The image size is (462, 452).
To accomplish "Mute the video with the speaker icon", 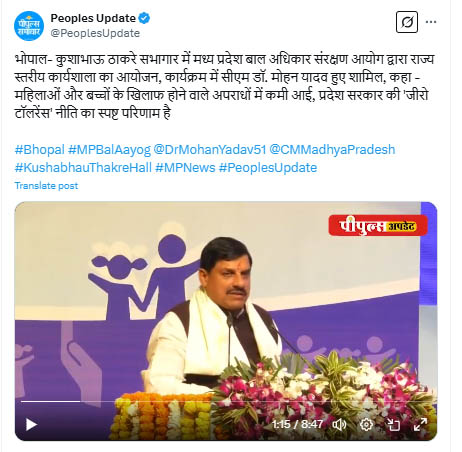I will pyautogui.click(x=339, y=425).
